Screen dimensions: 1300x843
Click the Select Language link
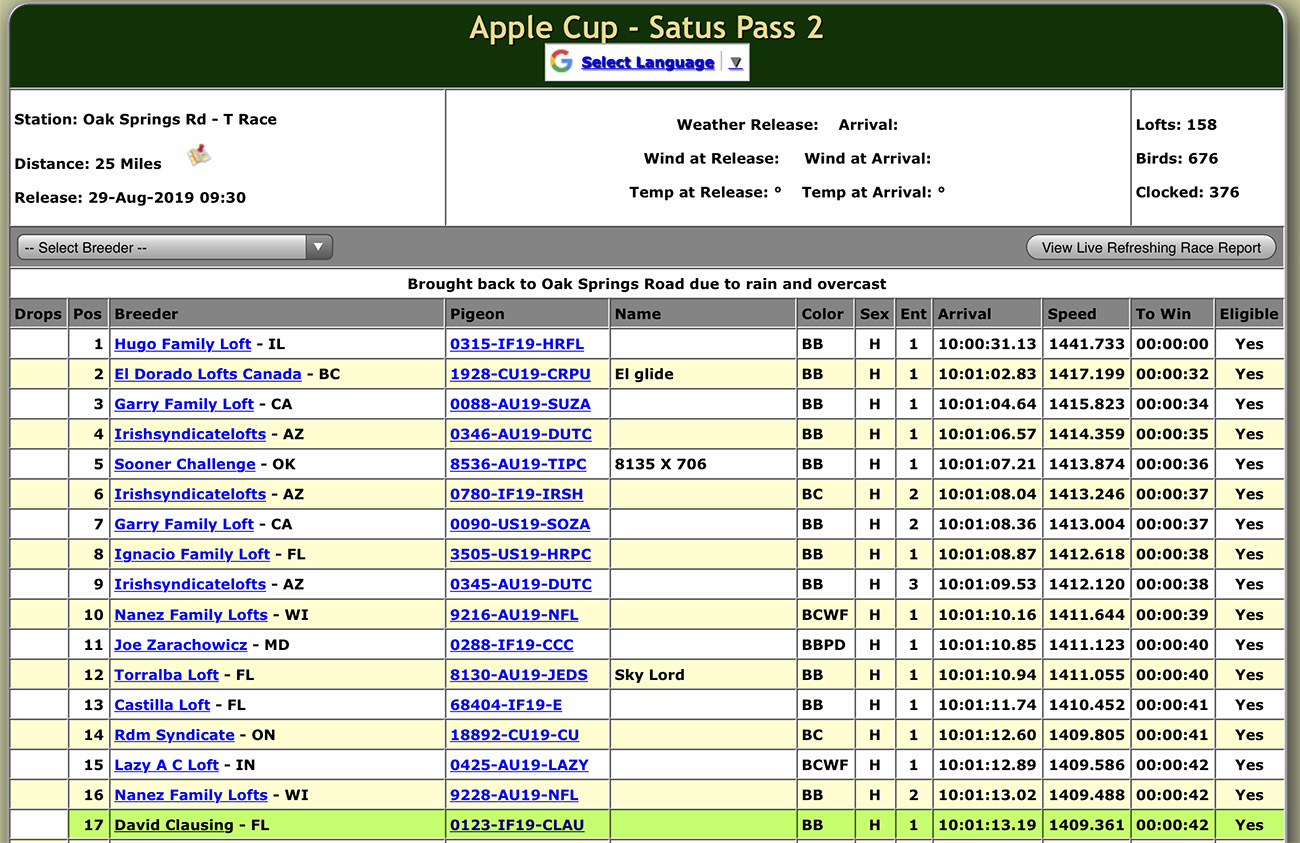pyautogui.click(x=647, y=62)
